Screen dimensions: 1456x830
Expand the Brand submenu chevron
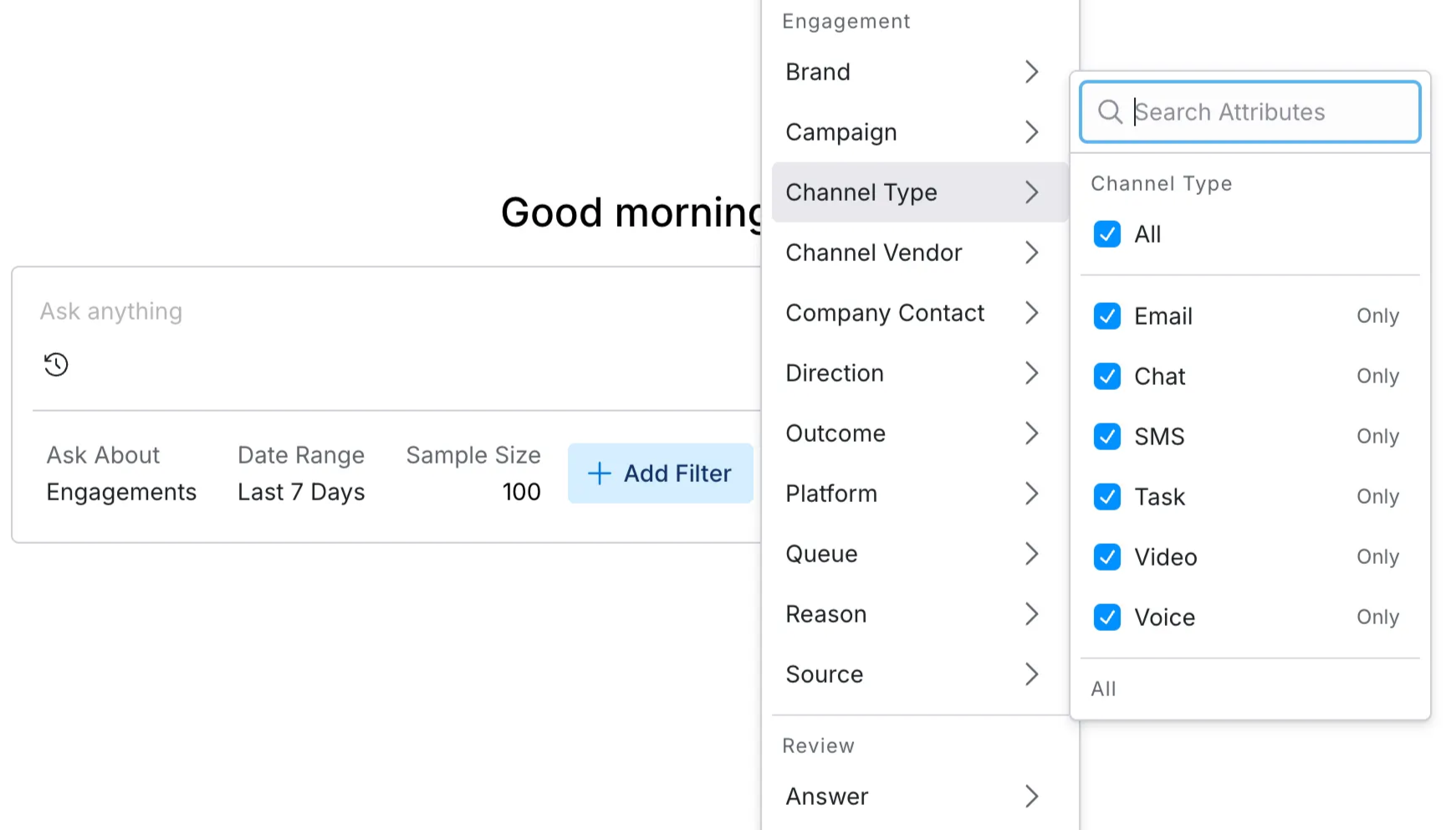pos(1031,72)
